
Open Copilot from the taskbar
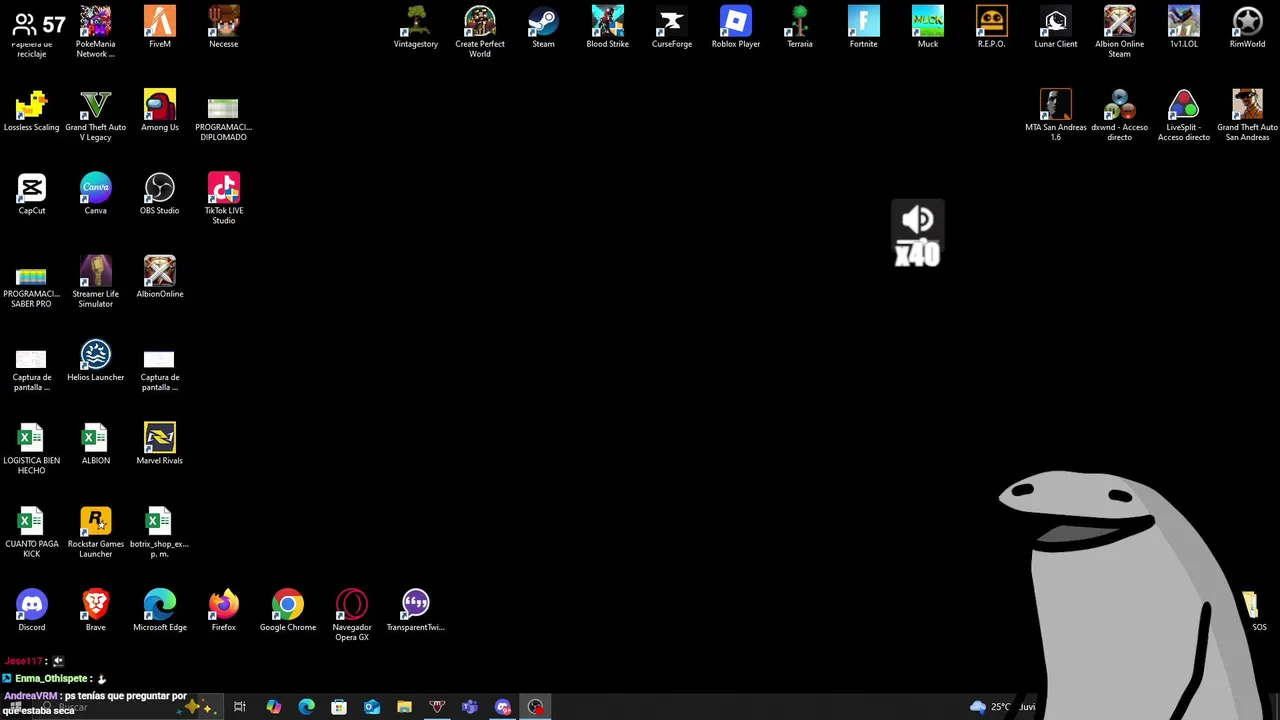274,707
